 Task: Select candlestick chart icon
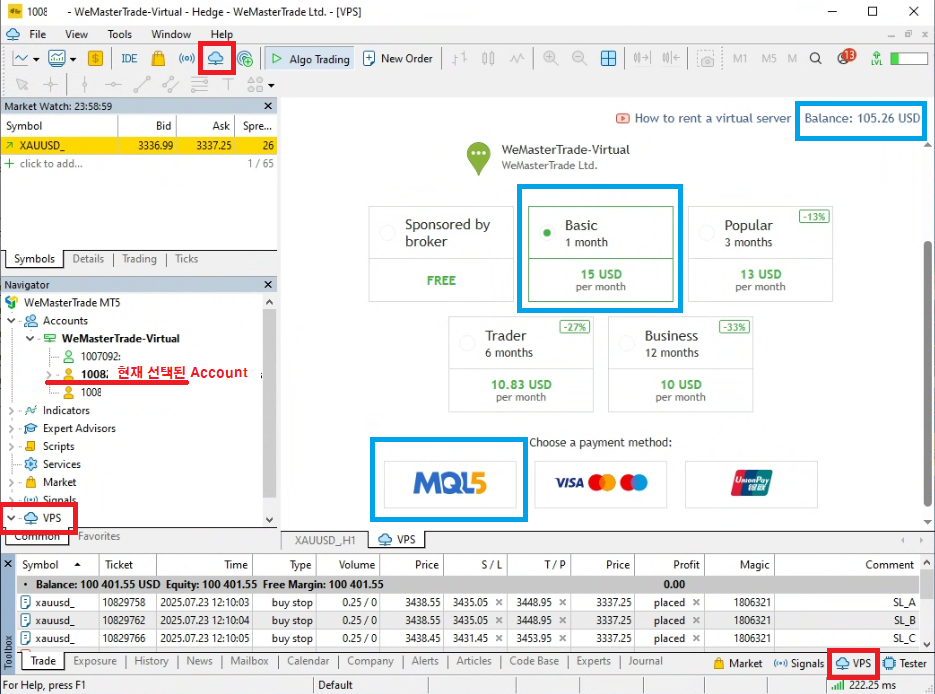tap(488, 58)
